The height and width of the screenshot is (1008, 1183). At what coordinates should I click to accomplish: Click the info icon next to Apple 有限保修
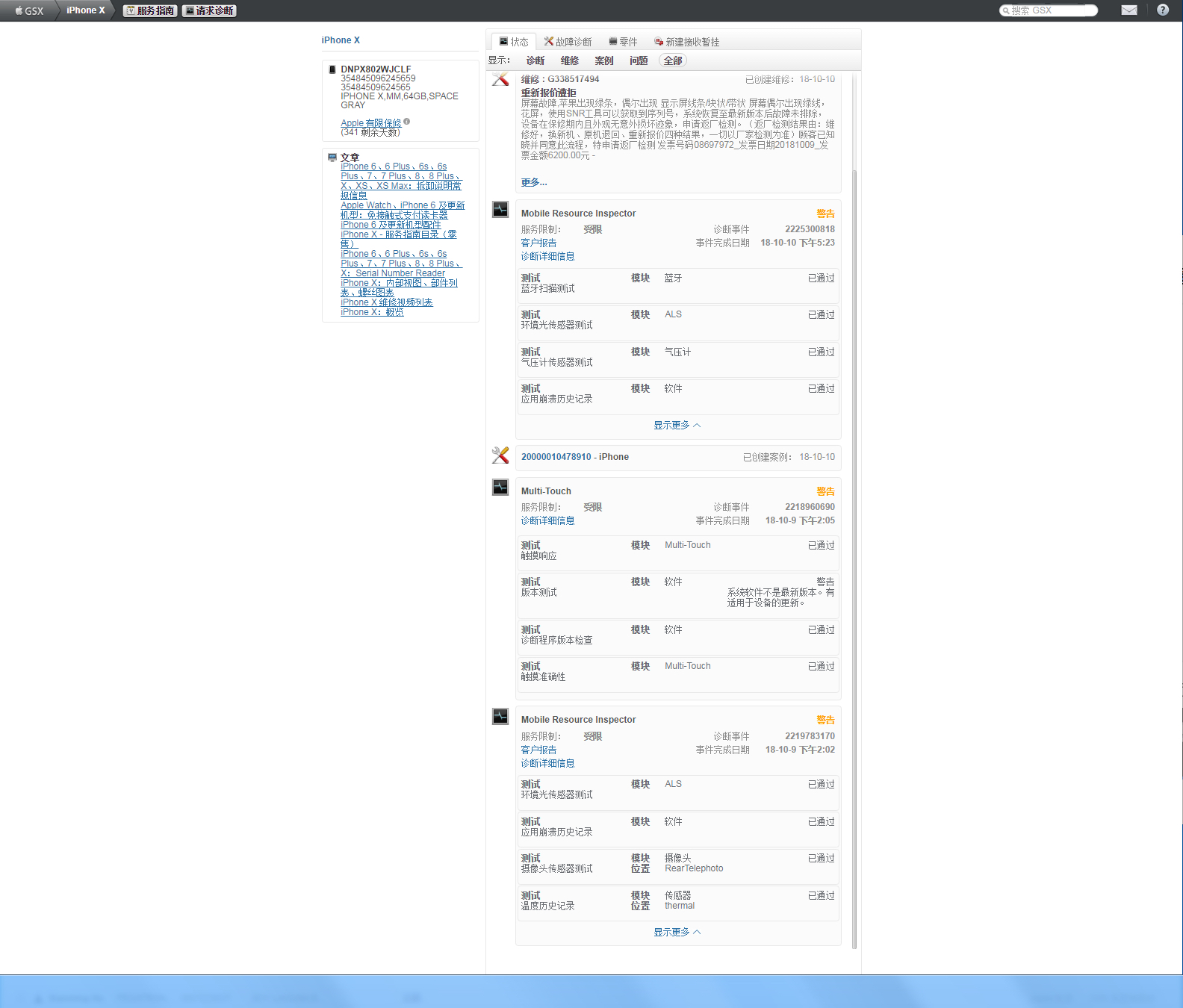(x=407, y=122)
